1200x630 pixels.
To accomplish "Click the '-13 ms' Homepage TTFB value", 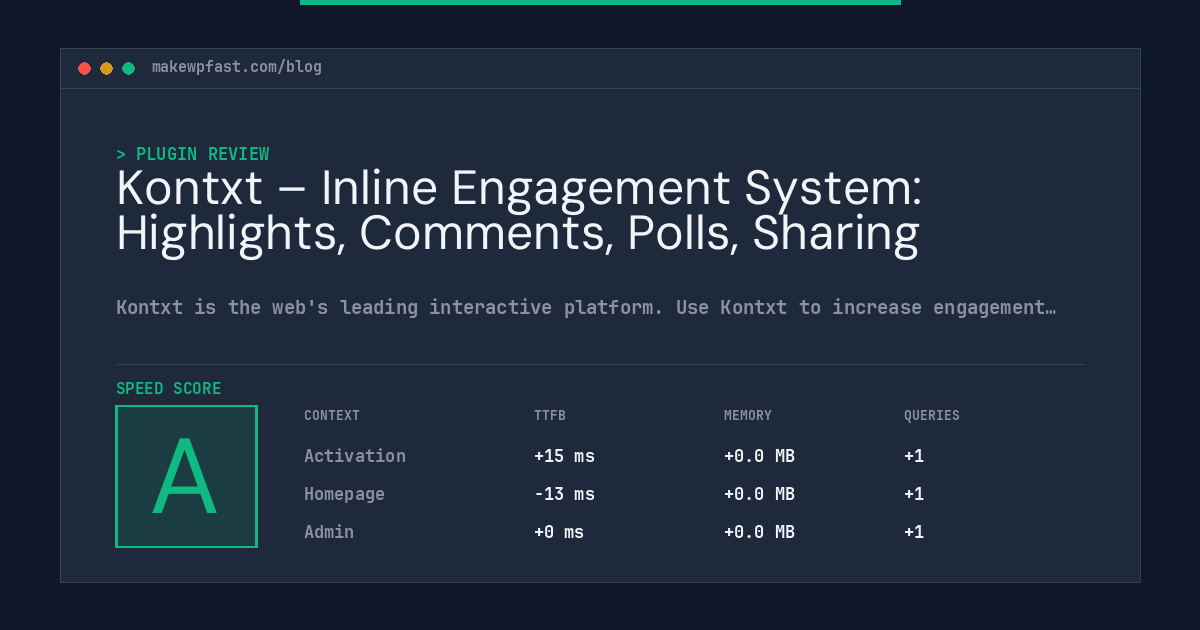I will tap(564, 494).
